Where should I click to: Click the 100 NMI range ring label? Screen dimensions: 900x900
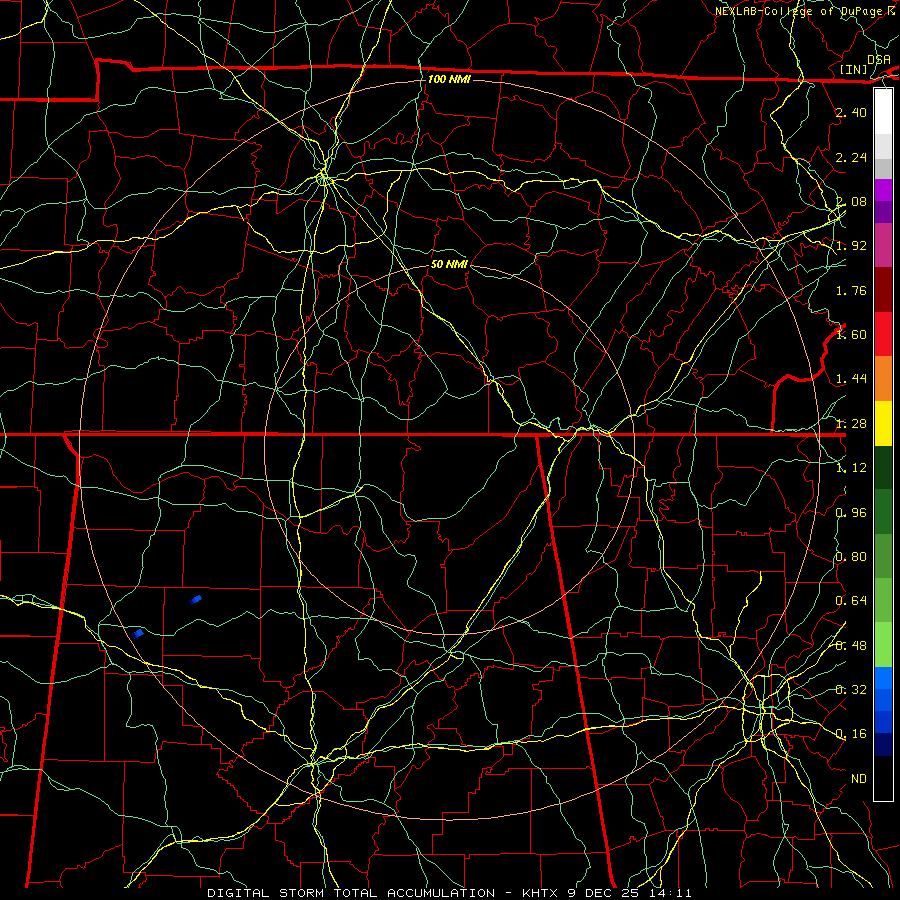pos(449,79)
